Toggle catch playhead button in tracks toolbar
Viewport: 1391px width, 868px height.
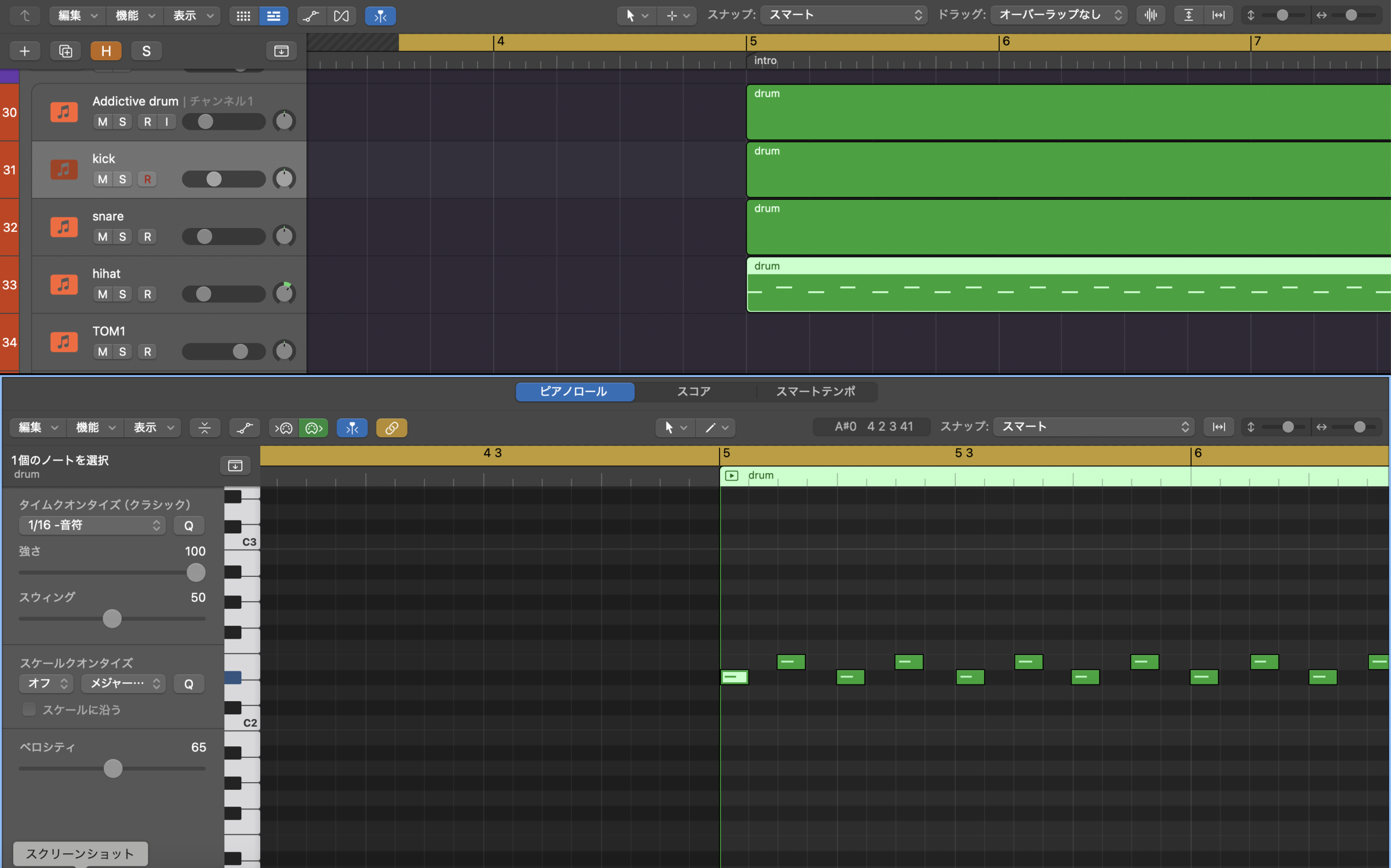point(380,16)
